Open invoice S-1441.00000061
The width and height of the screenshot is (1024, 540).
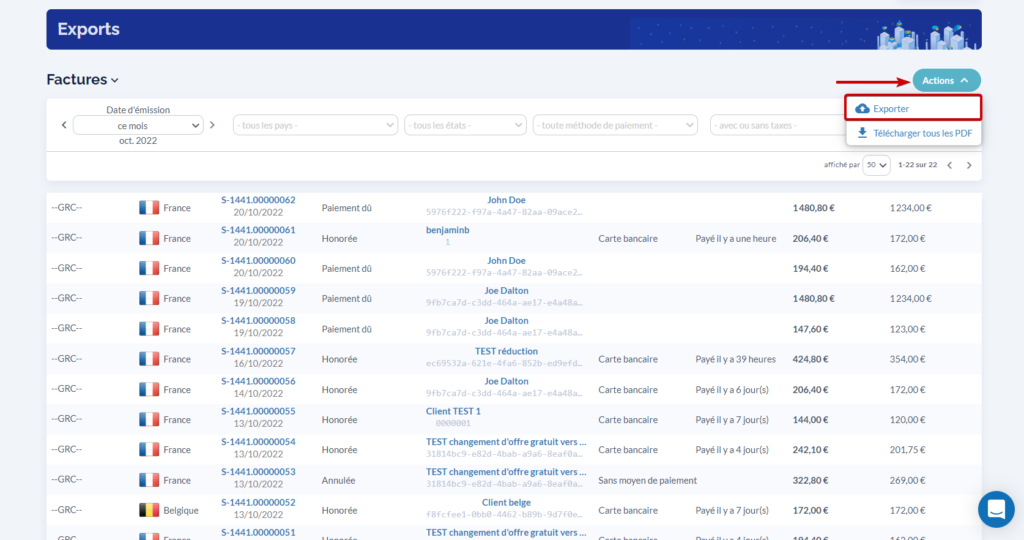tap(258, 230)
